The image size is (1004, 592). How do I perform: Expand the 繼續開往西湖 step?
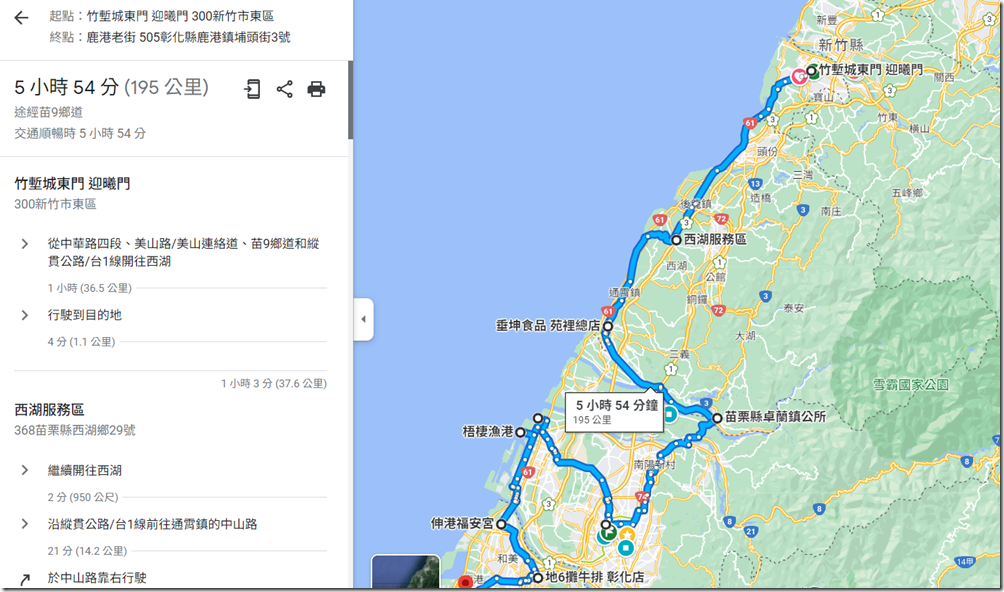click(24, 470)
